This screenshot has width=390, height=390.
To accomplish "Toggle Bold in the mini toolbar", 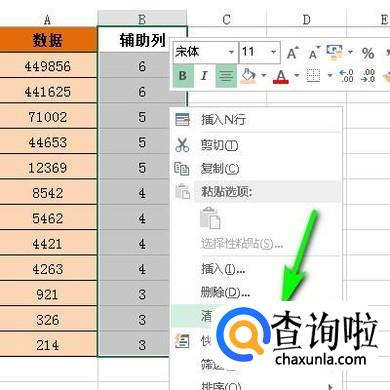I will click(x=183, y=76).
